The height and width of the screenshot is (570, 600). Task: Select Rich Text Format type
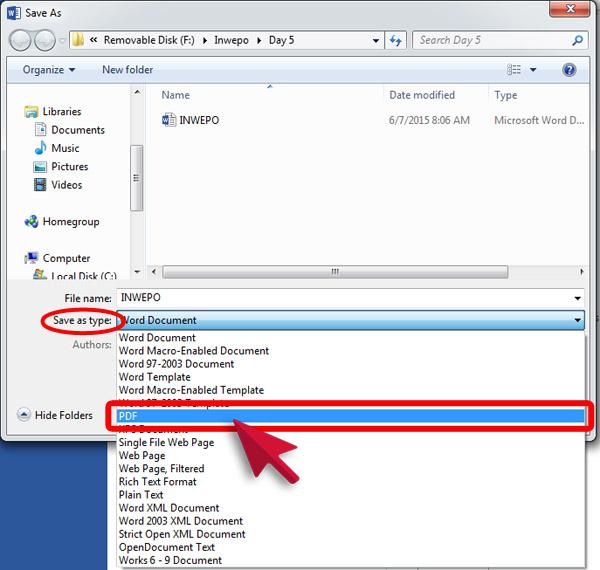click(x=351, y=482)
